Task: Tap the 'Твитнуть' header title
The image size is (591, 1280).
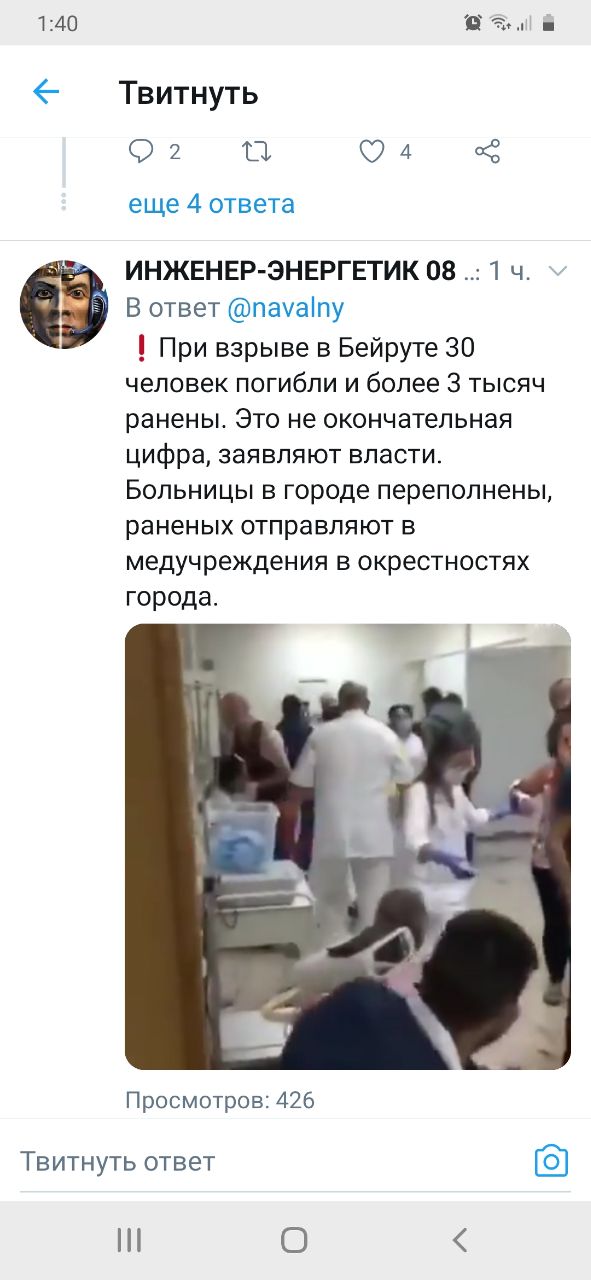Action: point(189,93)
